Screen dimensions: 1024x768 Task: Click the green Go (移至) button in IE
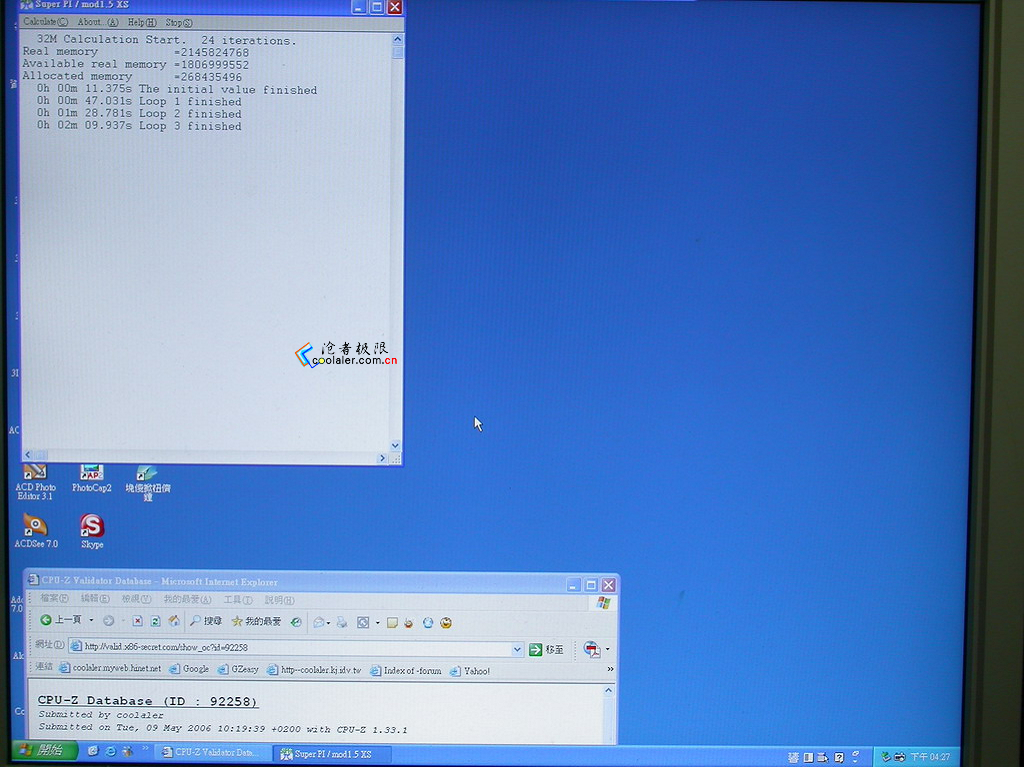(x=547, y=650)
